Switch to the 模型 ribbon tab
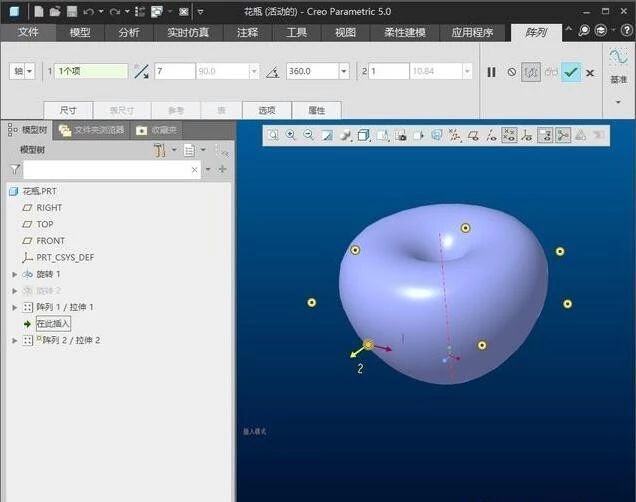Viewport: 636px width, 502px height. coord(80,32)
